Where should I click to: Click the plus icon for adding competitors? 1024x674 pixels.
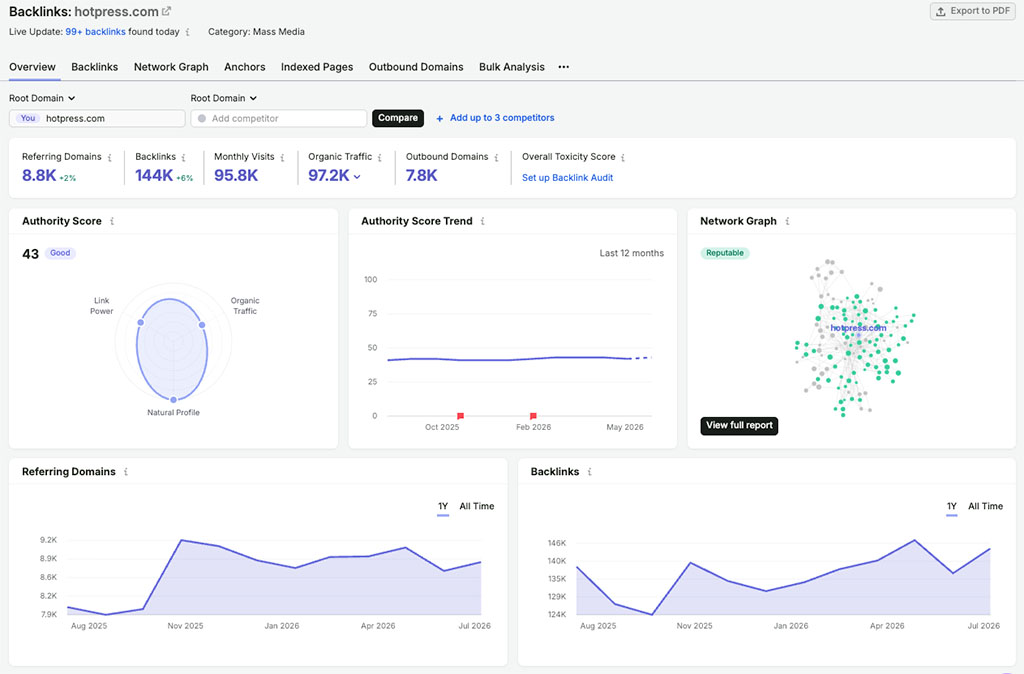[x=440, y=118]
